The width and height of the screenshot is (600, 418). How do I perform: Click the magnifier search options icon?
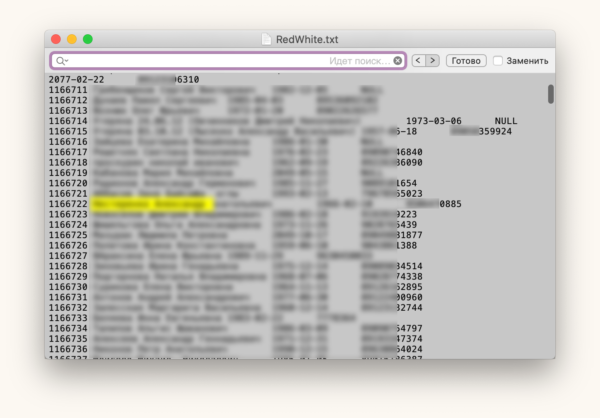tap(62, 61)
